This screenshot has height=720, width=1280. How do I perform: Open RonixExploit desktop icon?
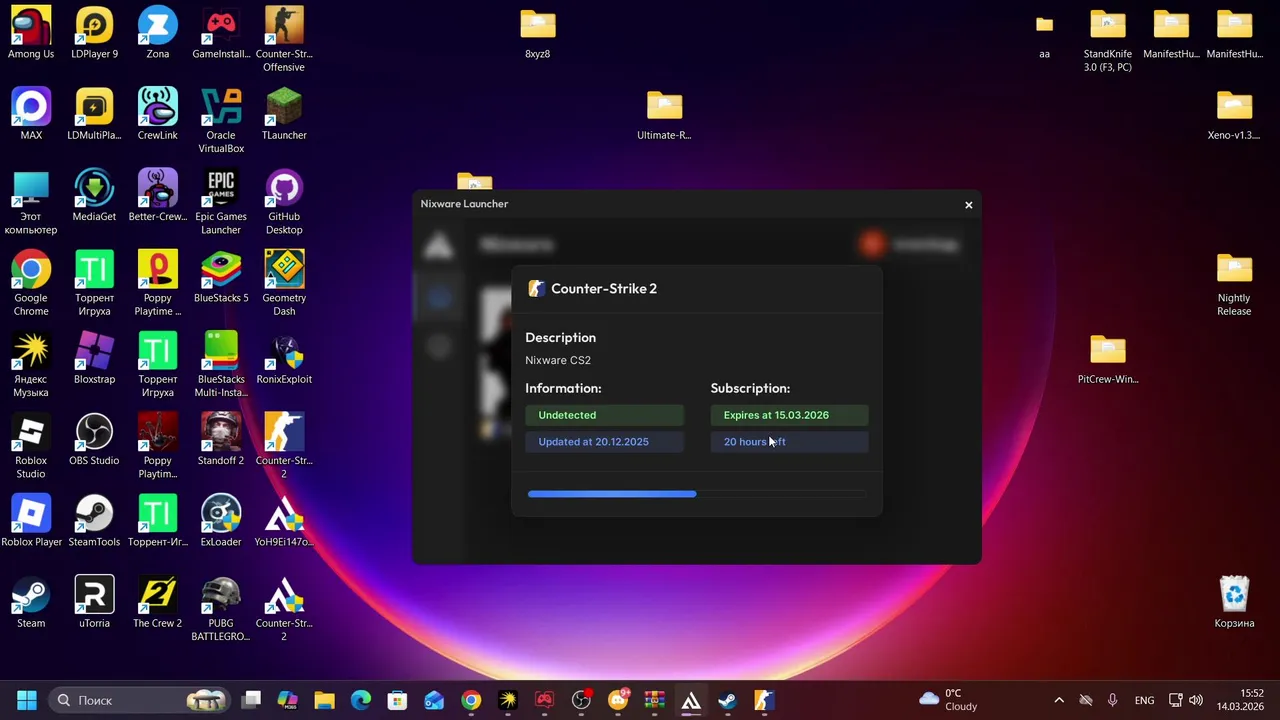tap(284, 358)
